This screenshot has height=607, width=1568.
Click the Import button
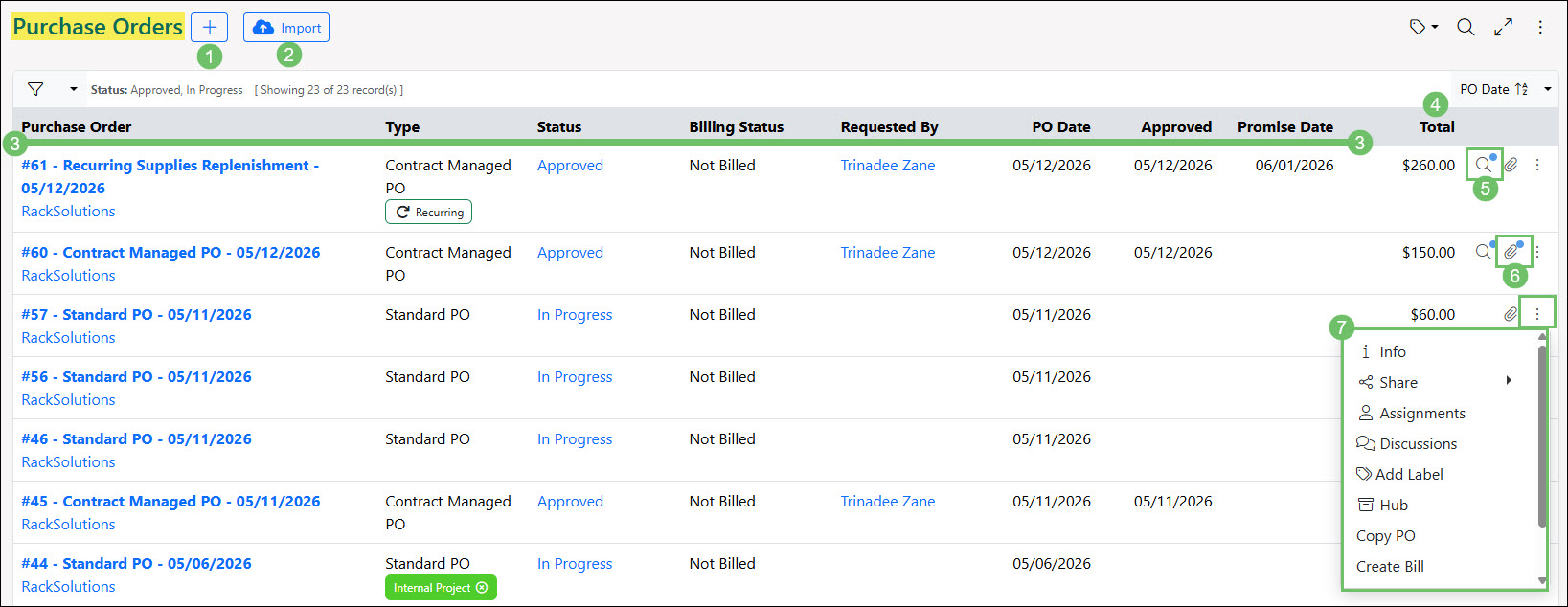286,27
